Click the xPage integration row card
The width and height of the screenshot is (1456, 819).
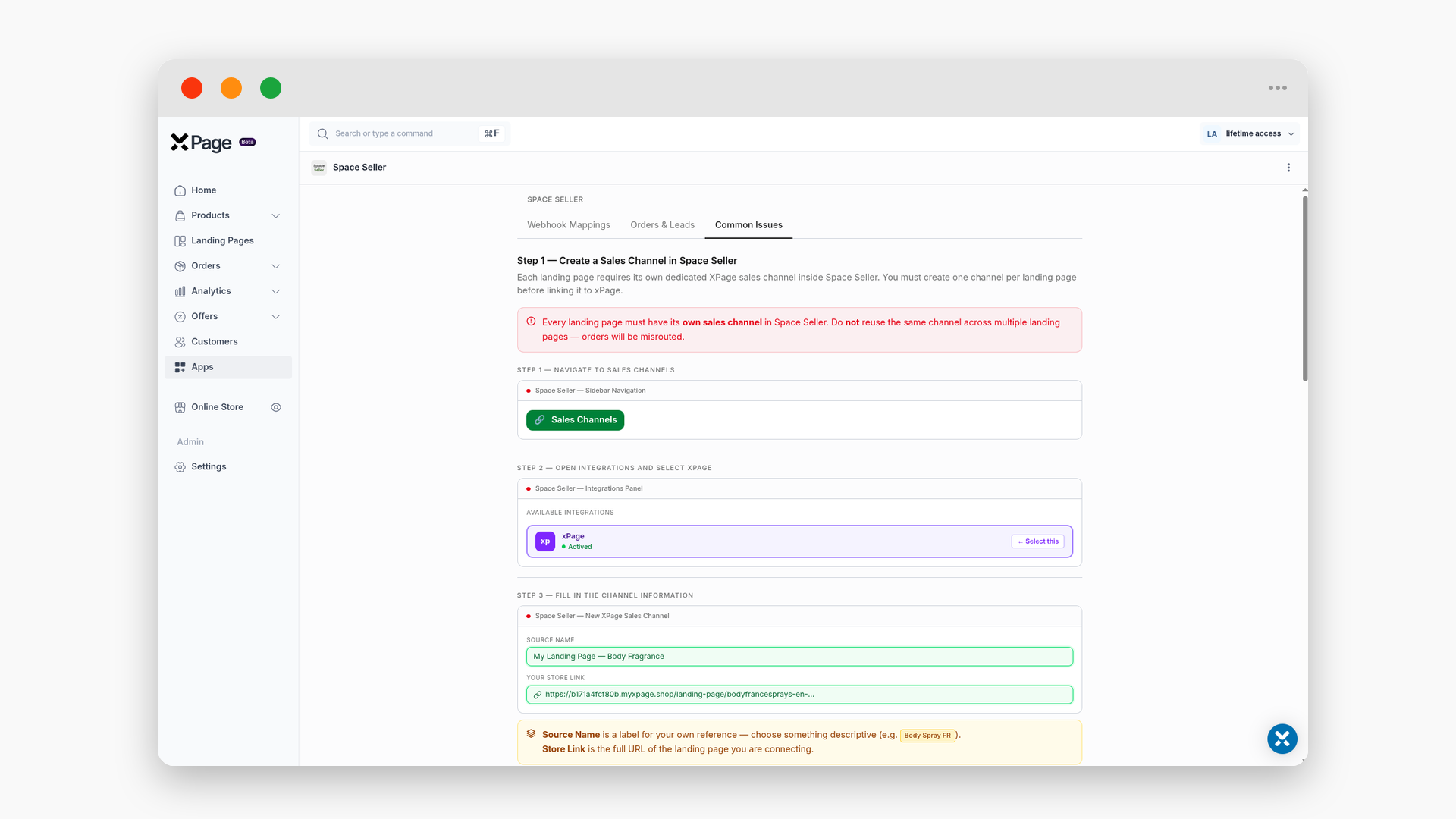799,541
